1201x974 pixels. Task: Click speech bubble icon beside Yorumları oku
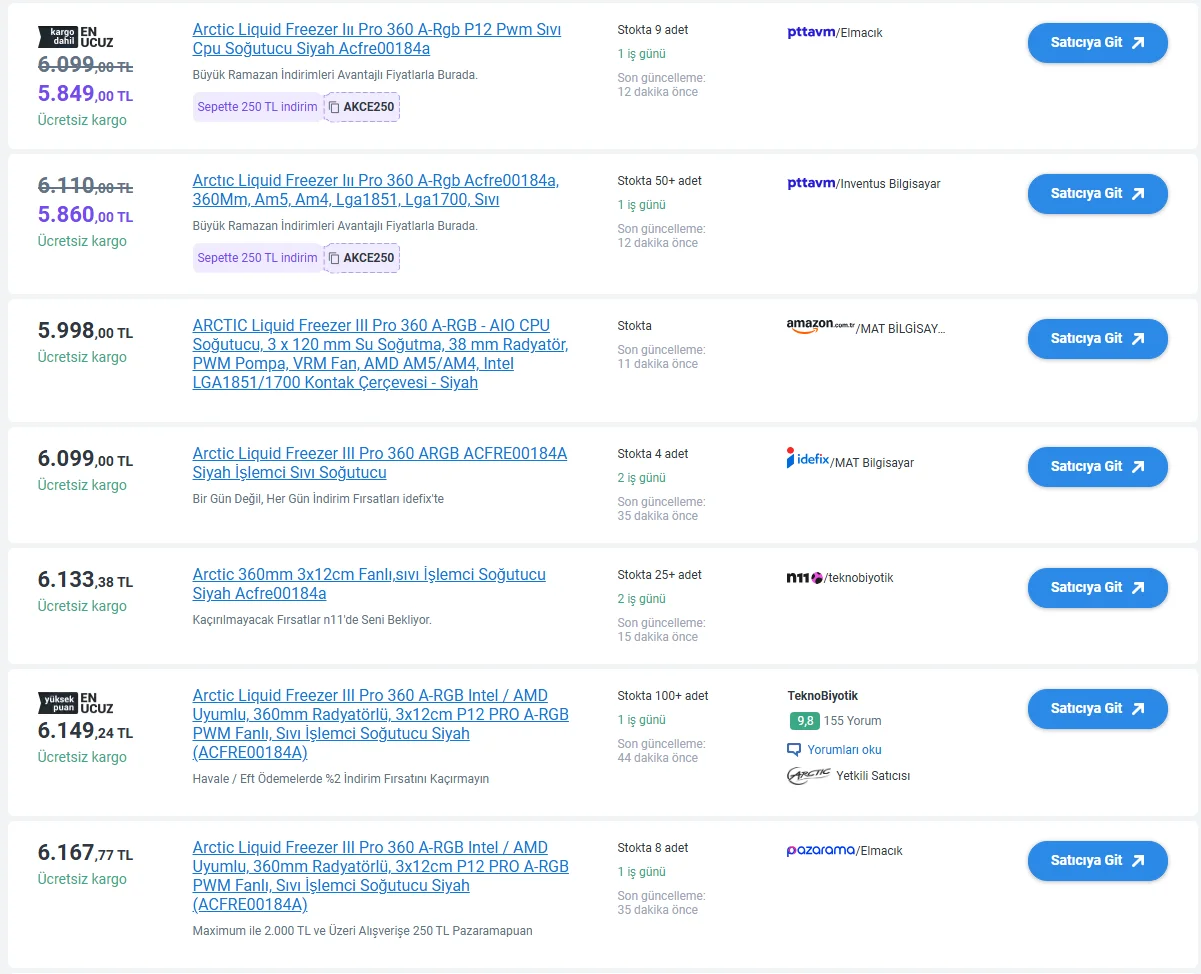pyautogui.click(x=794, y=749)
